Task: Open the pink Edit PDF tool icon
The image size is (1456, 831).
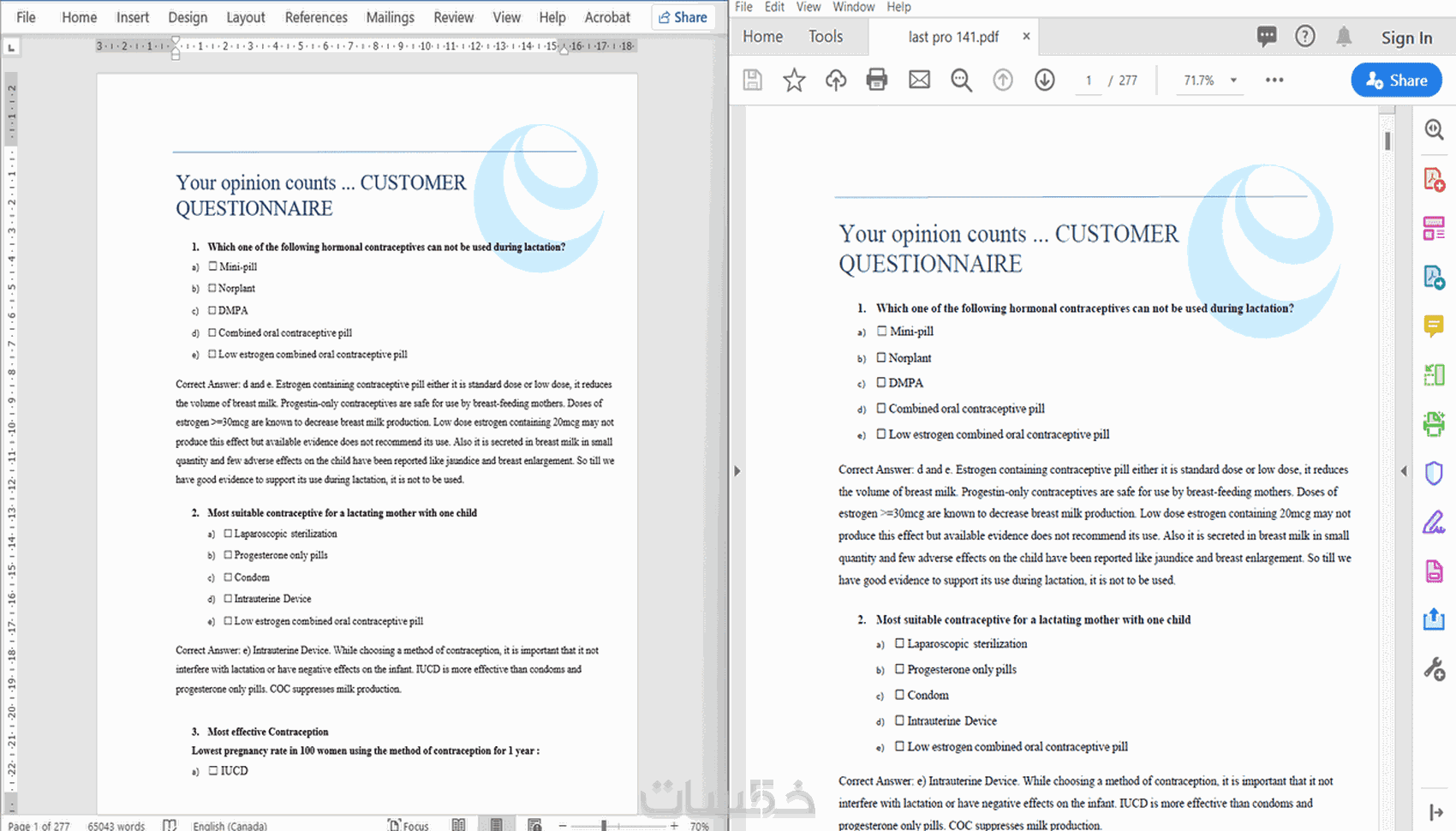Action: [x=1434, y=228]
